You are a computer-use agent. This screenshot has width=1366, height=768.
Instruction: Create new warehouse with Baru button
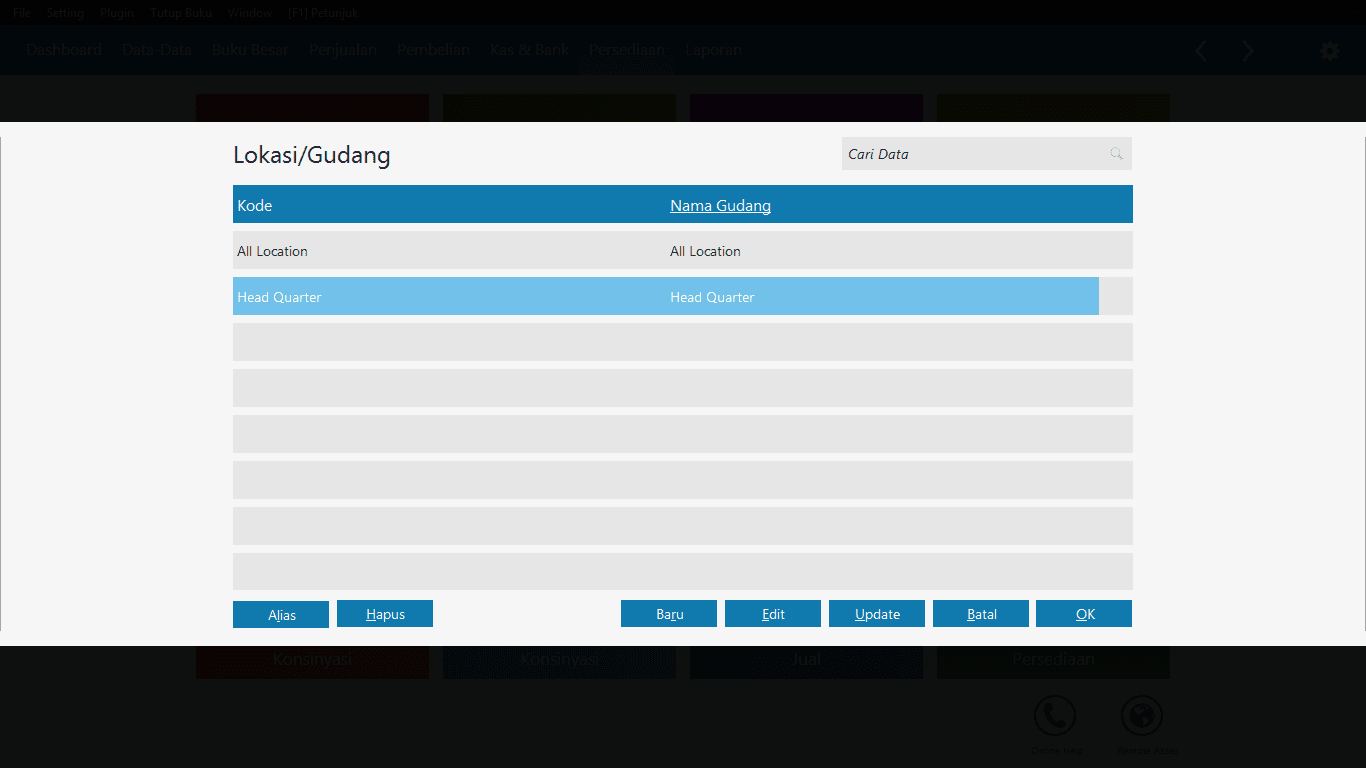point(669,614)
